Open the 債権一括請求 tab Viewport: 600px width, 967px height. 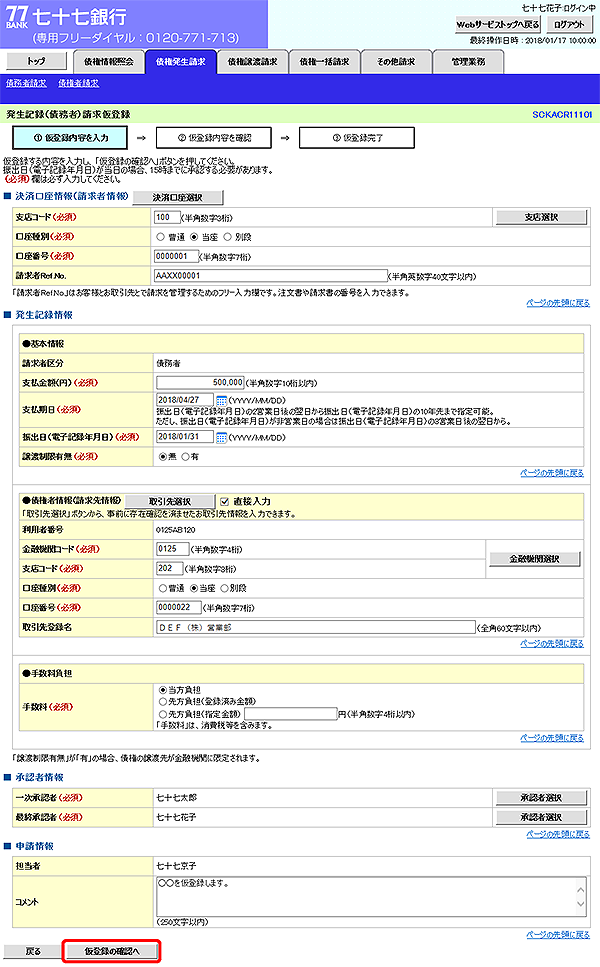(324, 62)
